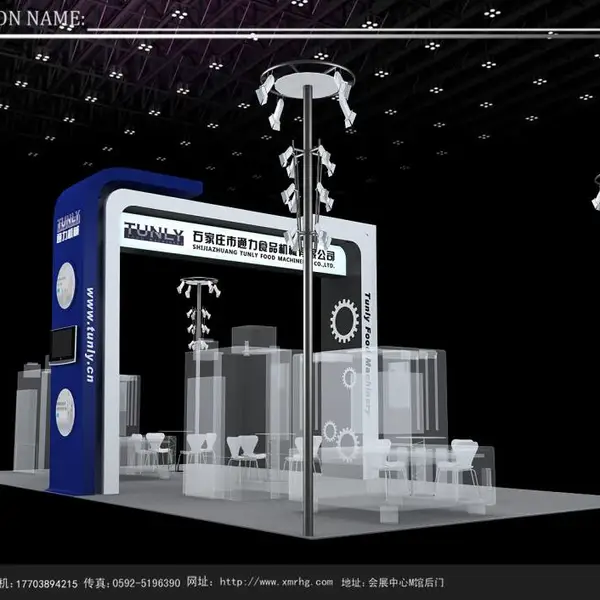Click the TV monitor on the blue pillar
The height and width of the screenshot is (600, 600).
pyautogui.click(x=63, y=345)
